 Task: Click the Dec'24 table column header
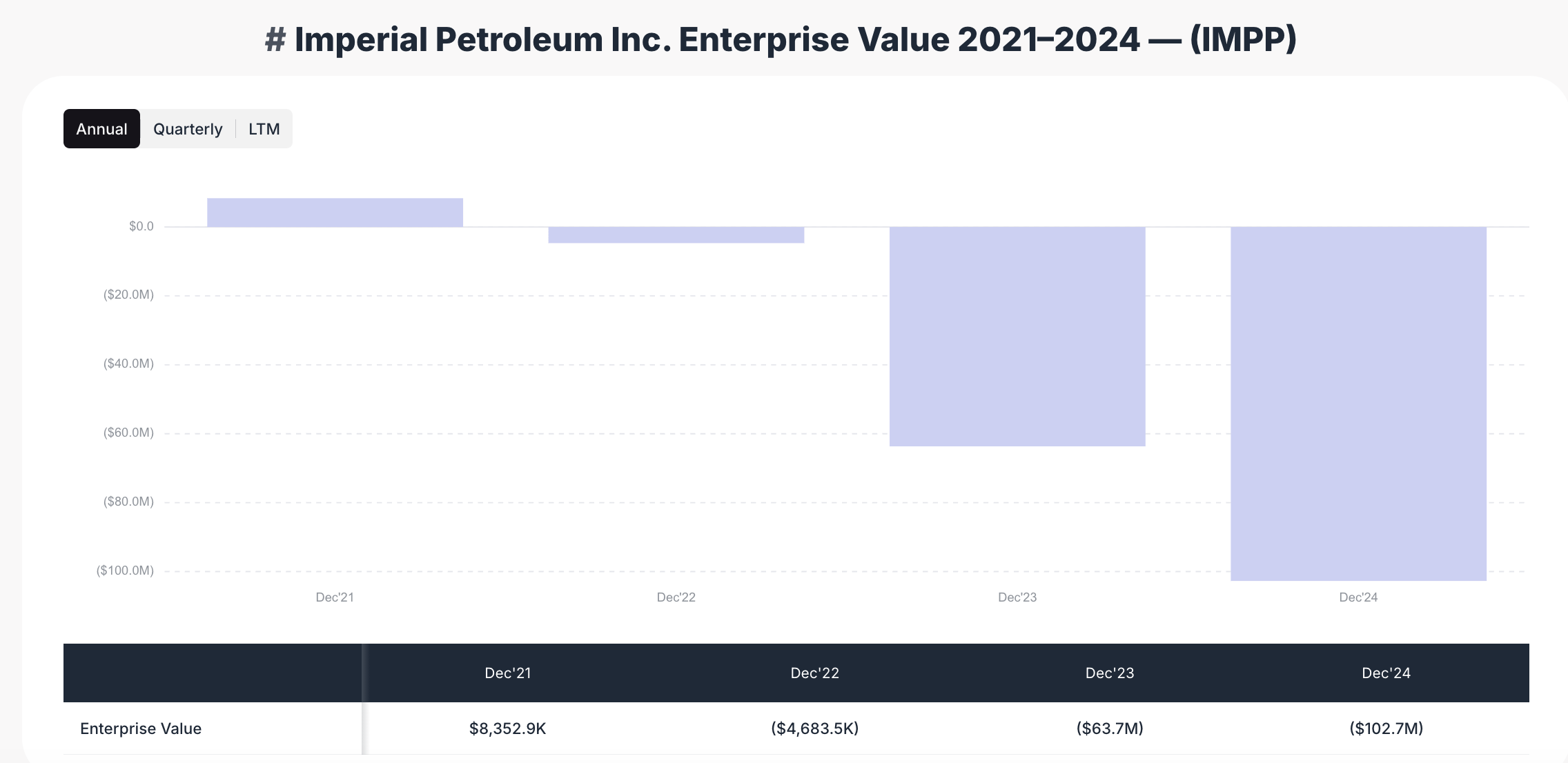coord(1386,673)
